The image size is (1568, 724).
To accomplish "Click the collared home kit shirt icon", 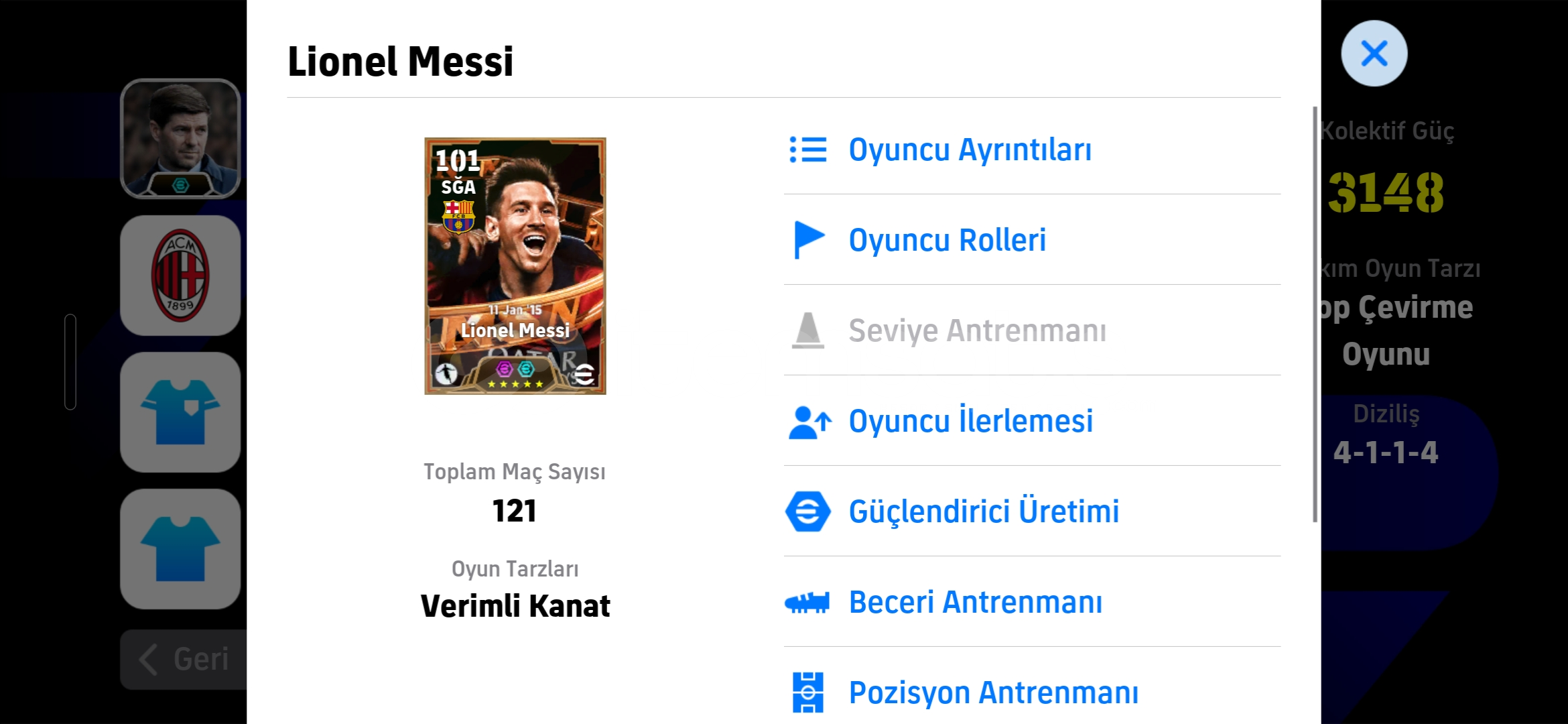I will (x=180, y=412).
